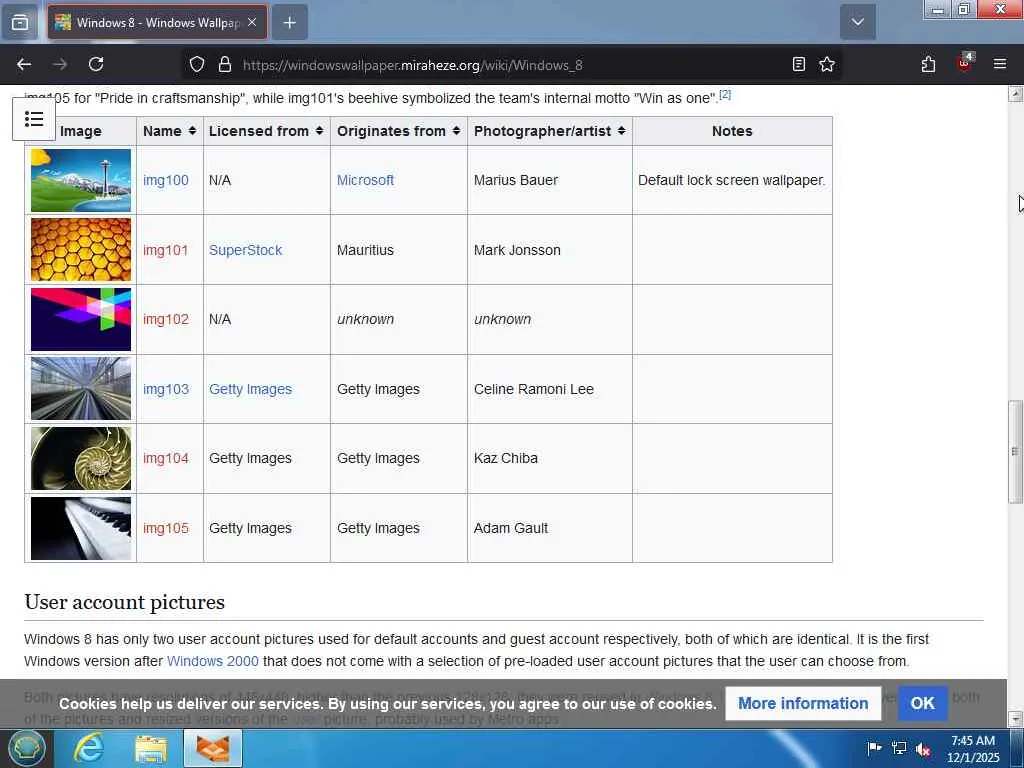Switch to the Firefox taskbar button
The width and height of the screenshot is (1024, 768).
pos(213,748)
